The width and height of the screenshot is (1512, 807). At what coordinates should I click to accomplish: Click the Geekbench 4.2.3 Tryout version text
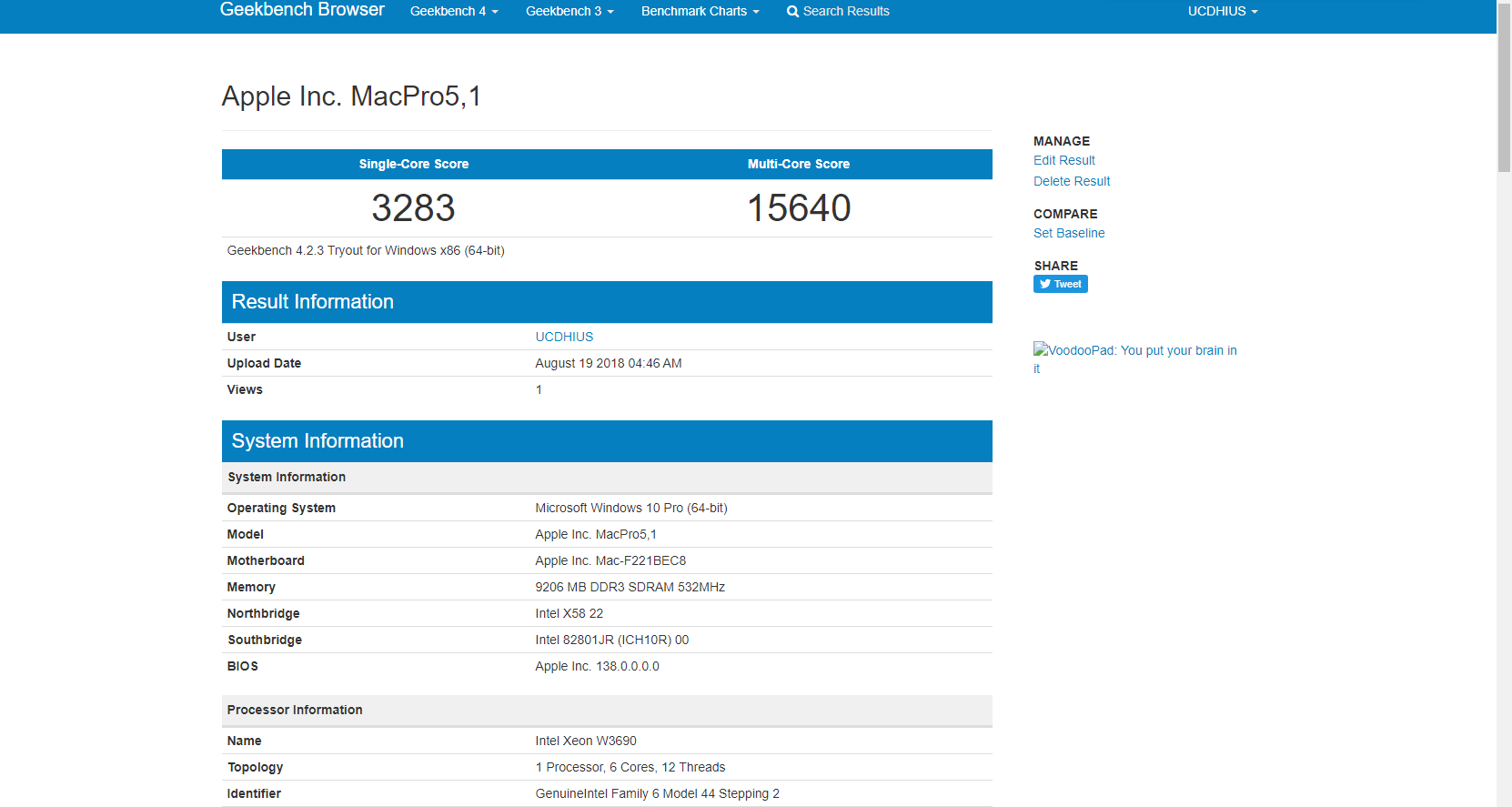366,250
